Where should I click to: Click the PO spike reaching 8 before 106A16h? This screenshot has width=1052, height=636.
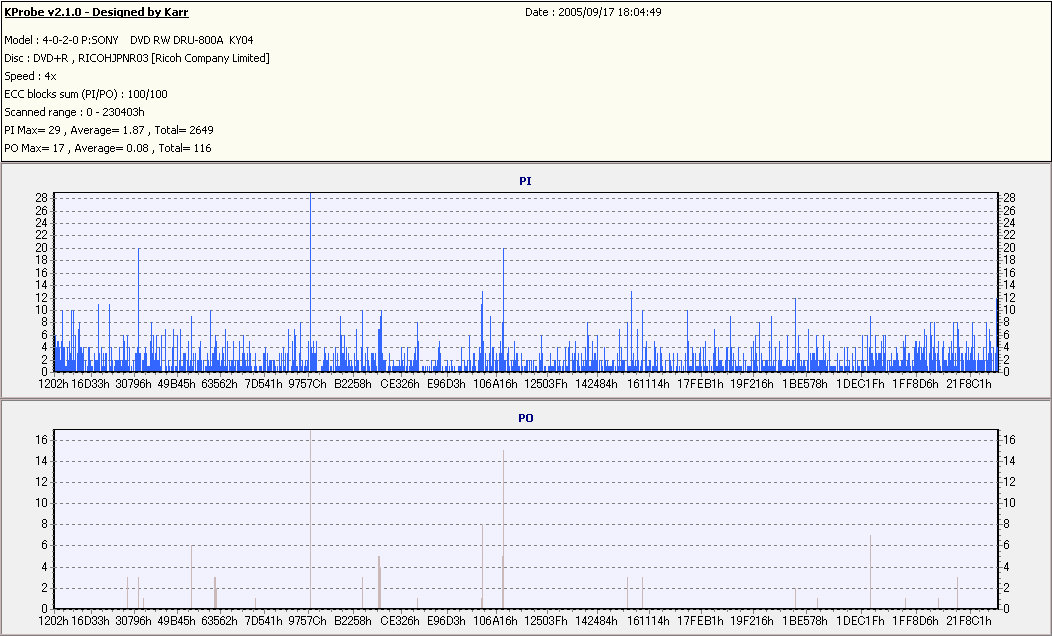(x=482, y=566)
